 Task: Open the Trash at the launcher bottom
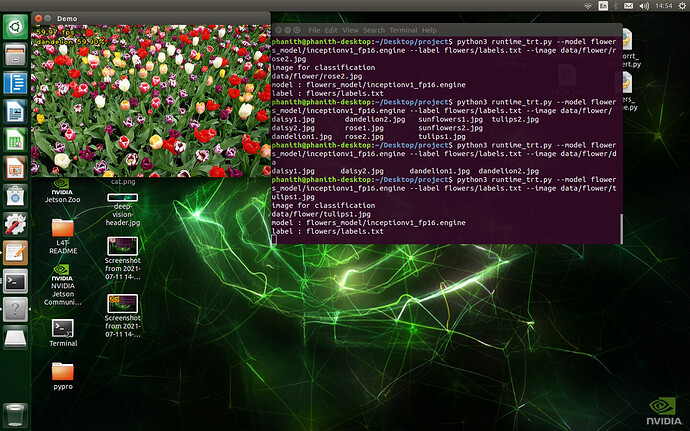tap(15, 415)
